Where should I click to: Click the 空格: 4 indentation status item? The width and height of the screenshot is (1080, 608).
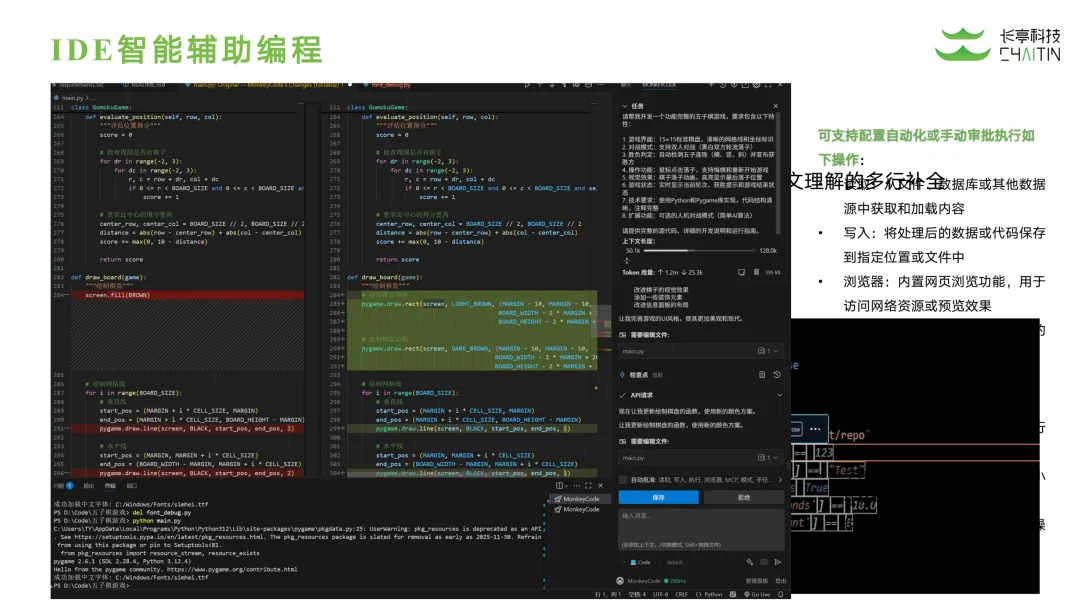(637, 594)
